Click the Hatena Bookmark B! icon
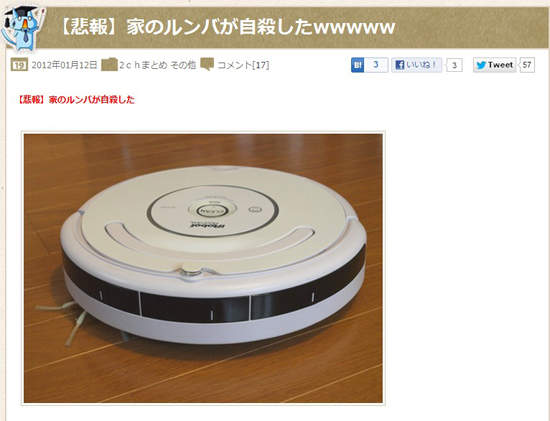 pos(358,65)
